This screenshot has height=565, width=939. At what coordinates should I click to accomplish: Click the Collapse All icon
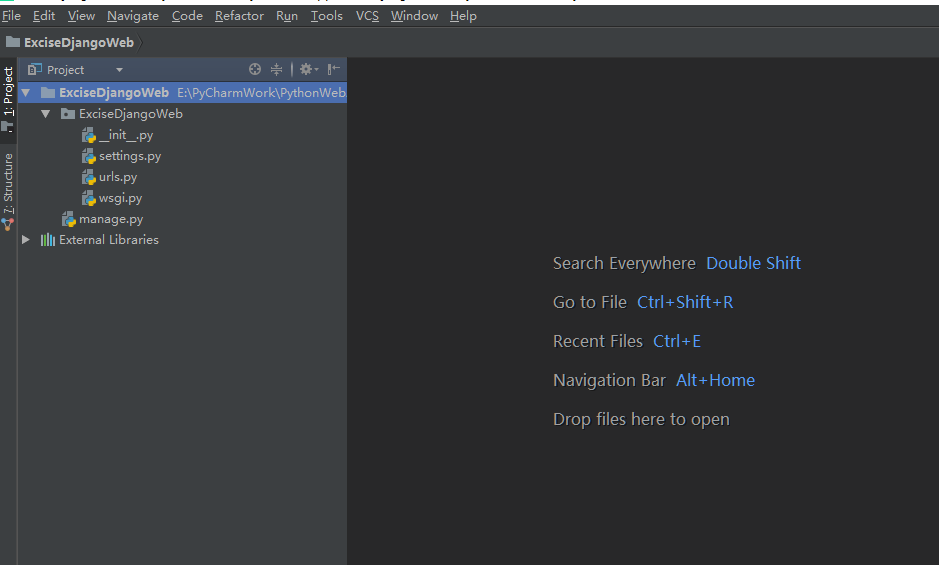[276, 70]
